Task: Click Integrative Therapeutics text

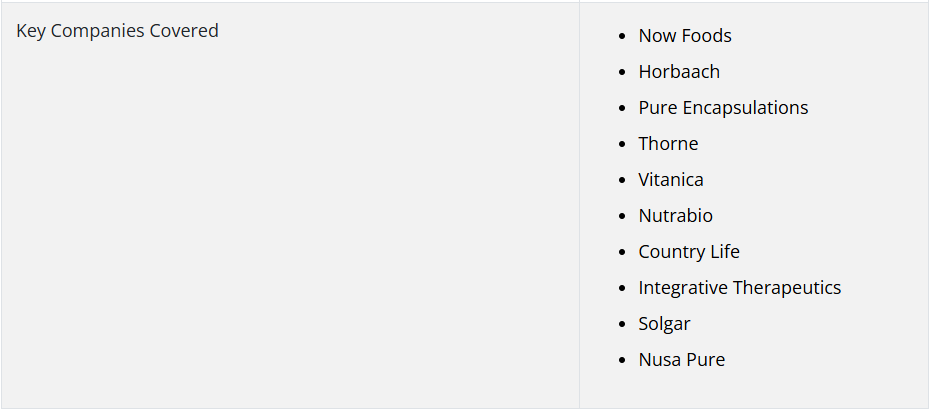Action: click(740, 288)
